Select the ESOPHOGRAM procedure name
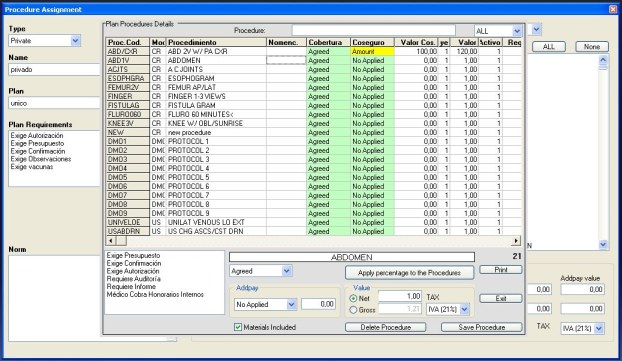622x361 pixels. [216, 79]
